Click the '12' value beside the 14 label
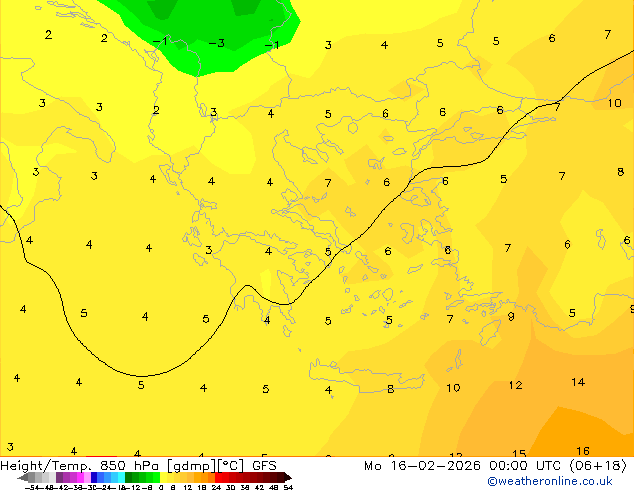The height and width of the screenshot is (490, 634). pos(515,385)
